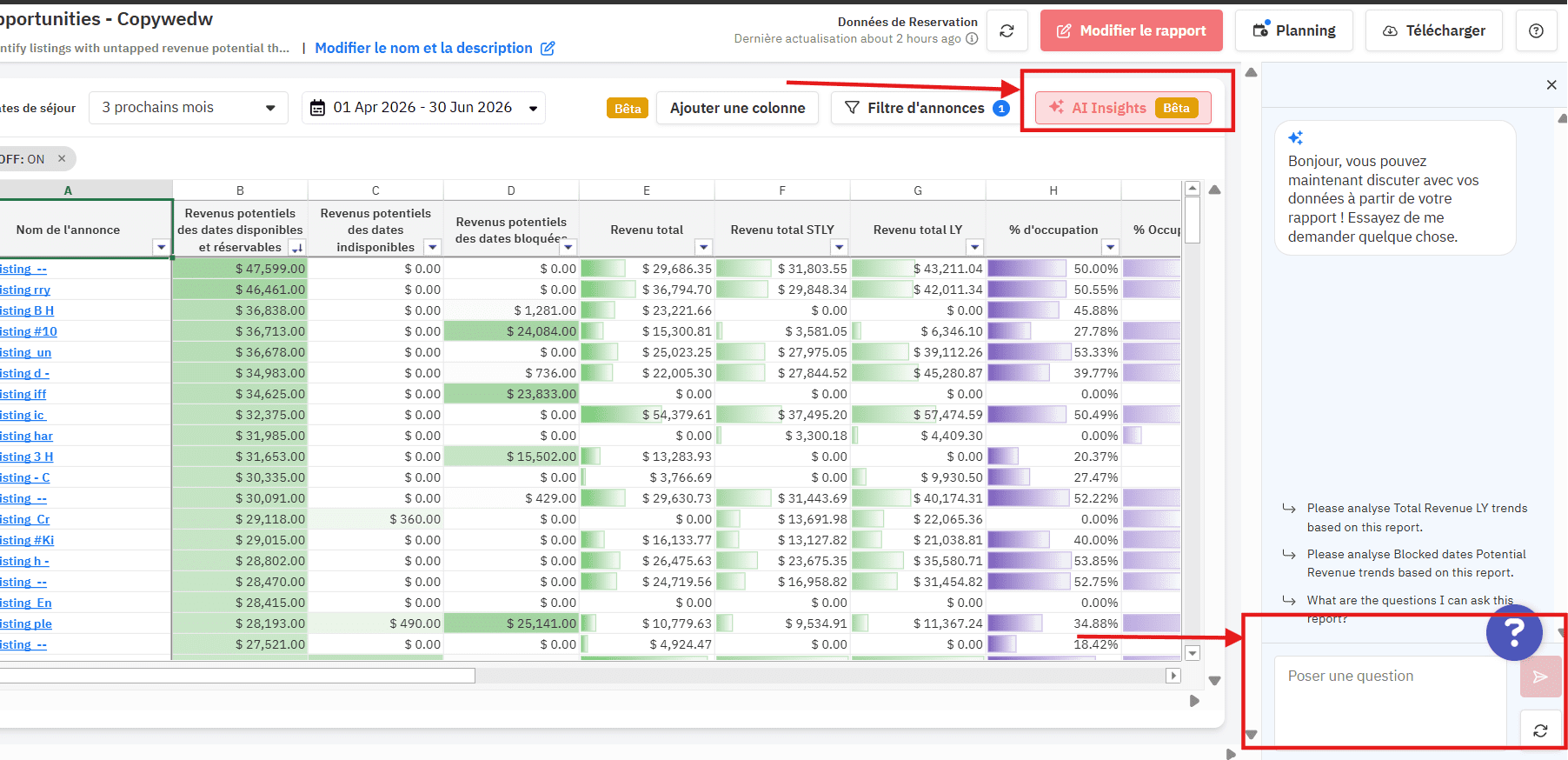Open the blue floating help bubble
The image size is (1568, 760).
tap(1513, 633)
